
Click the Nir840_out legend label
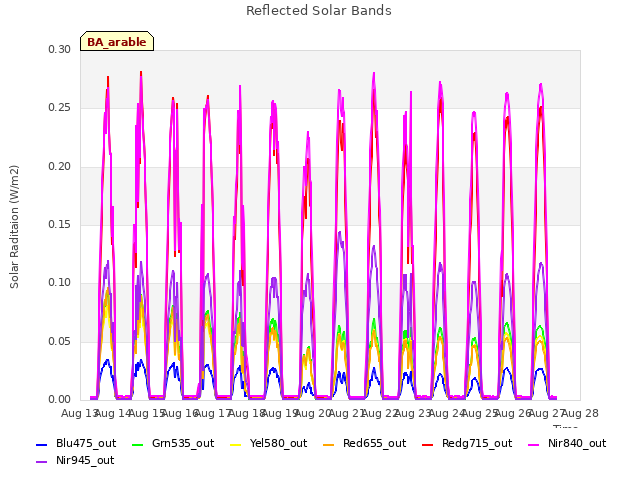click(577, 443)
